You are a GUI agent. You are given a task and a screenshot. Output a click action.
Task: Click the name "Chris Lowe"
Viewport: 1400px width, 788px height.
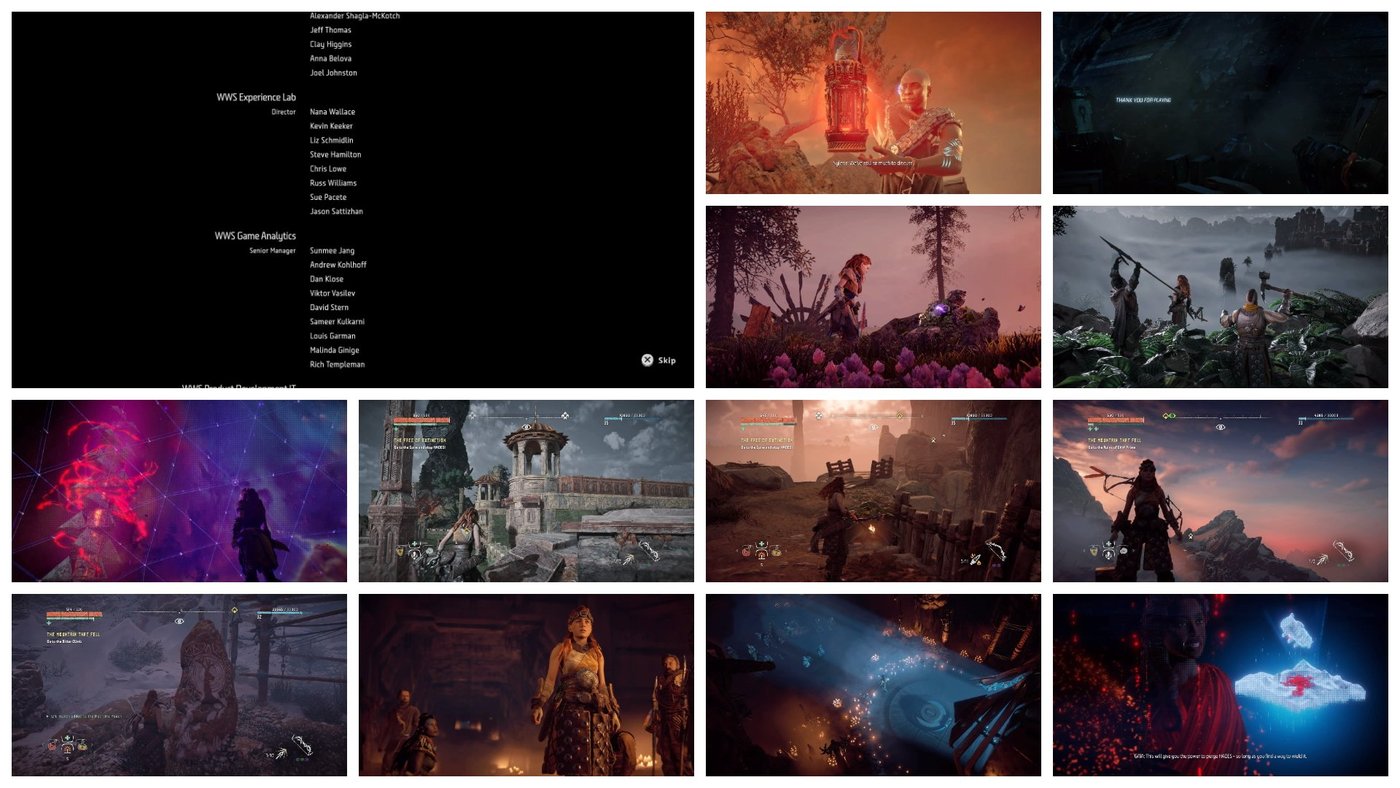point(329,168)
